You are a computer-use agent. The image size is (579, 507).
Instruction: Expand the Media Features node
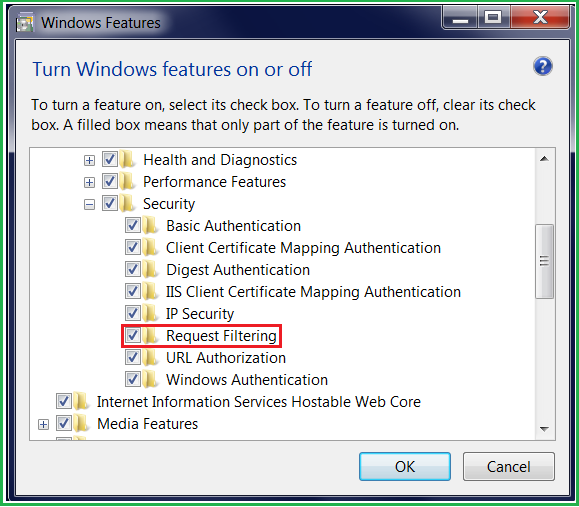click(44, 425)
